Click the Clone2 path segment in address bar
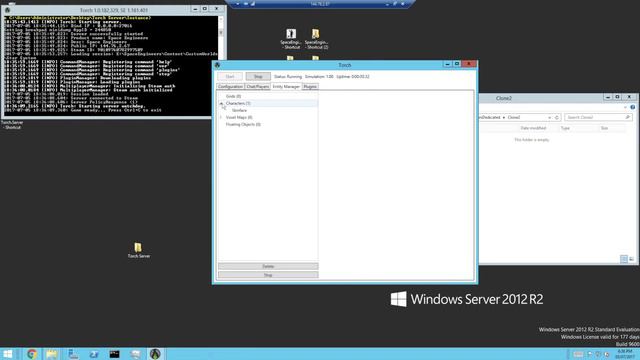 pos(514,117)
